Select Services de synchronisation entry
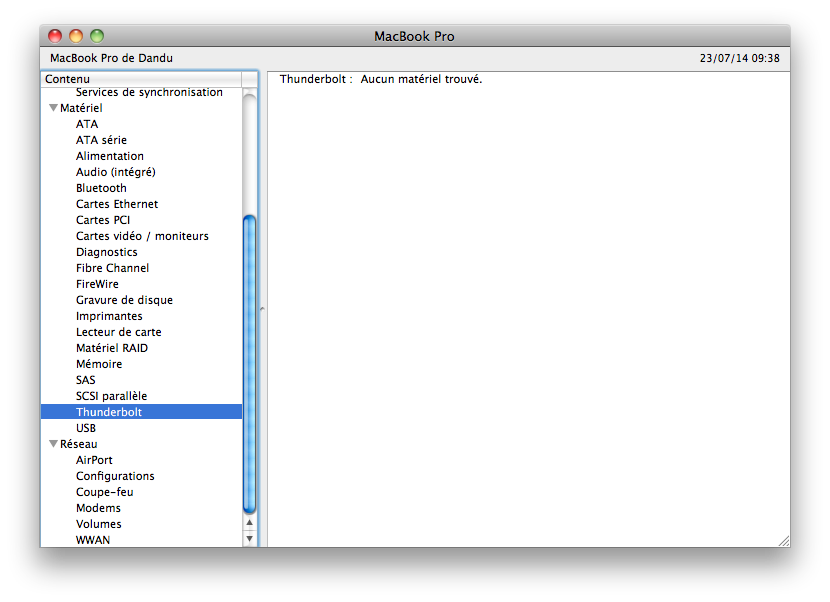 point(149,92)
